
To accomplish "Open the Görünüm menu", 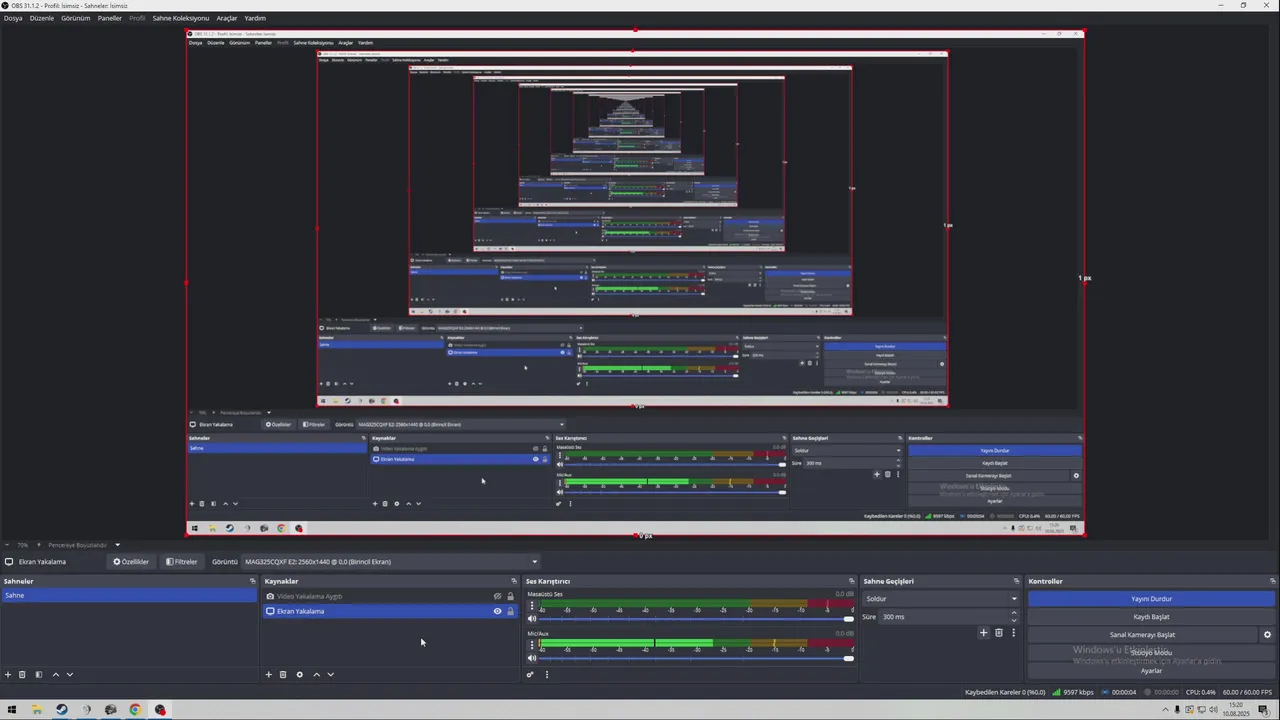I will coord(76,18).
